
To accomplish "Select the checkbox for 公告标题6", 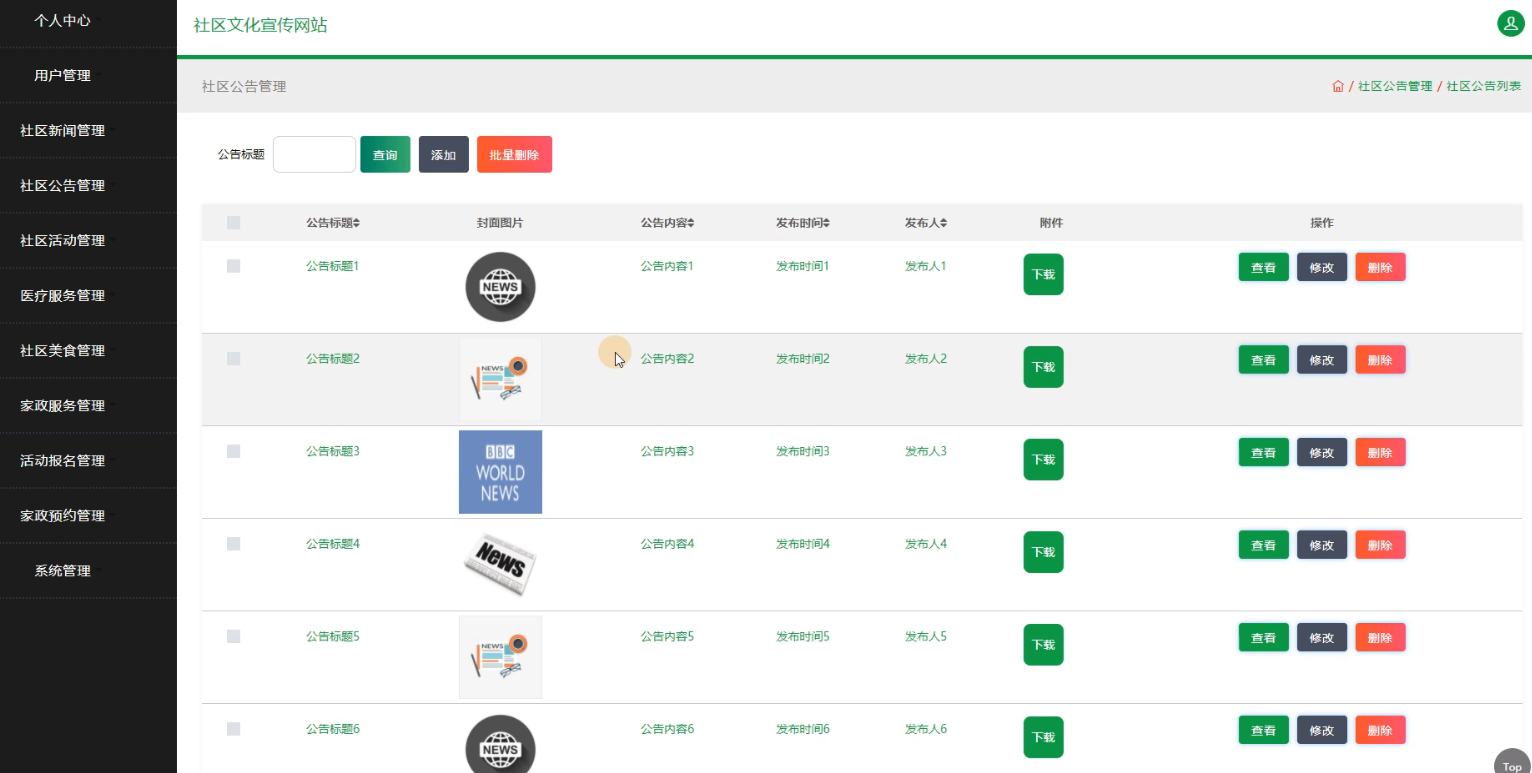I will coord(234,728).
